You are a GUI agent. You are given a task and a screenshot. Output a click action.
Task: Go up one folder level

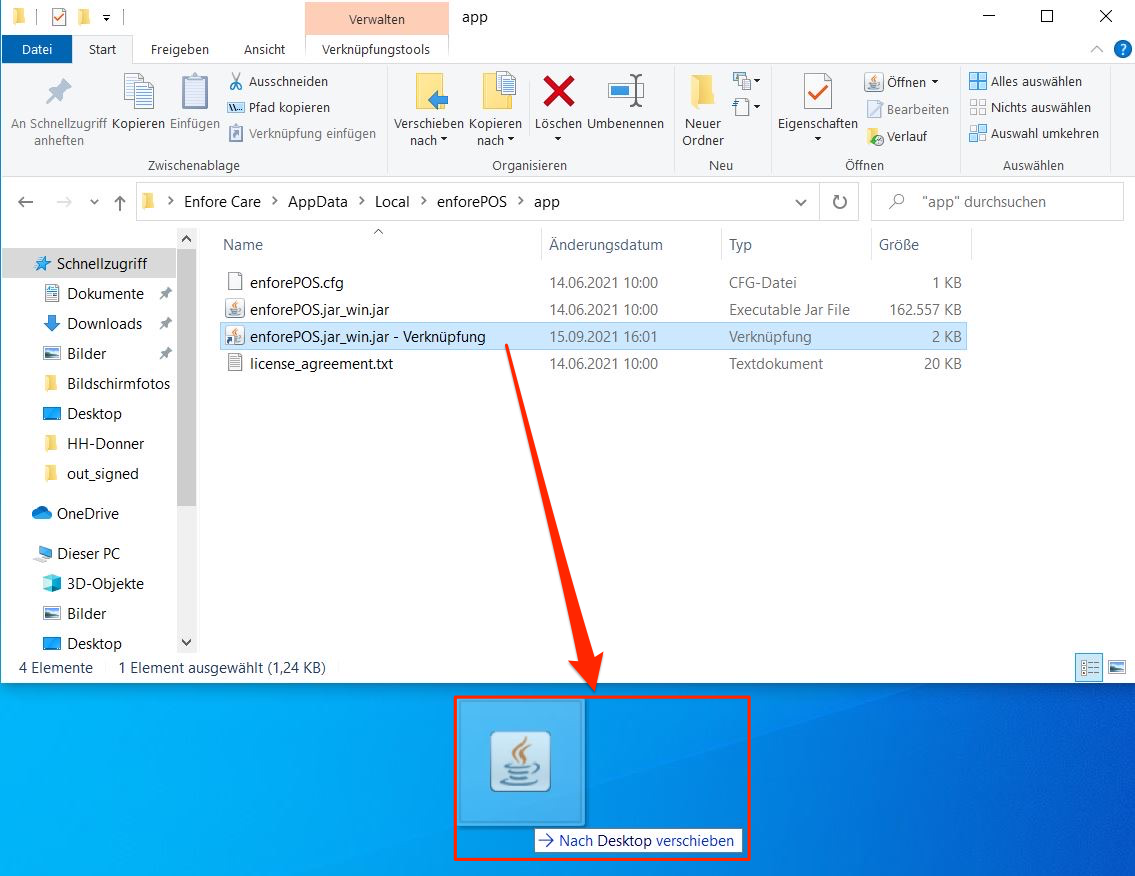click(x=119, y=202)
